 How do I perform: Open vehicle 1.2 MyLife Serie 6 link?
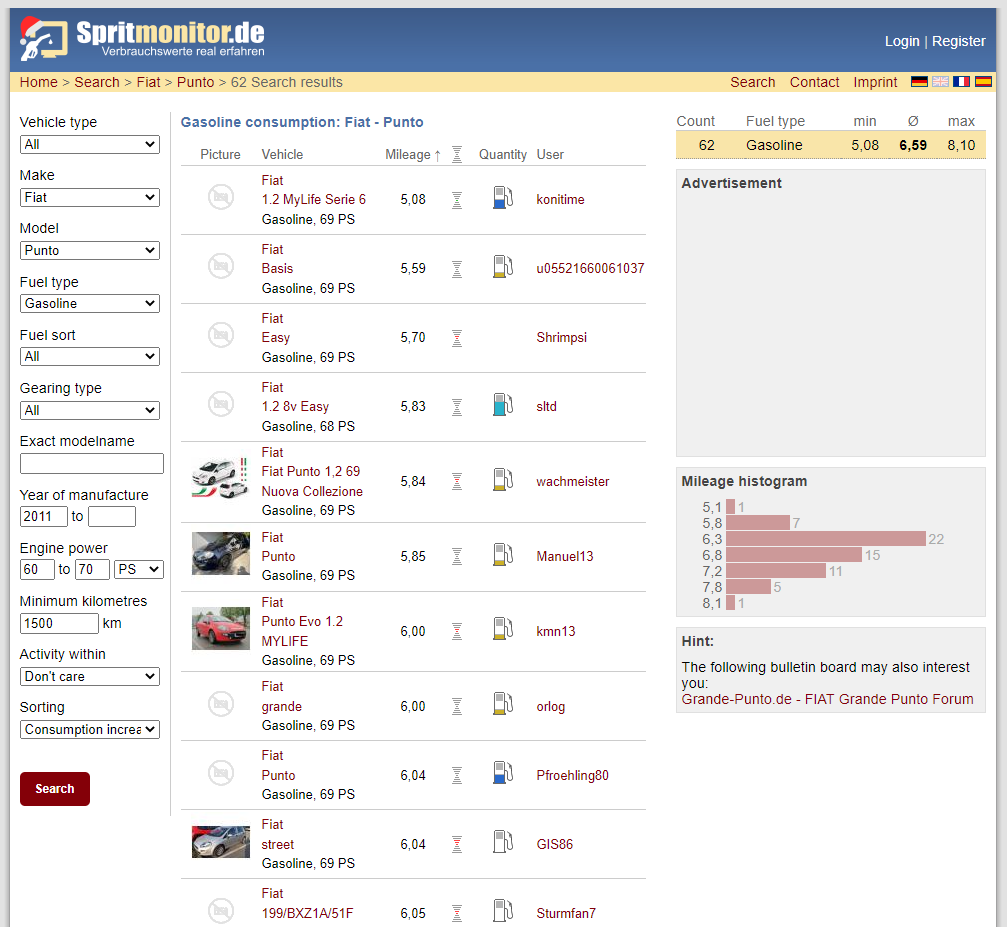[313, 199]
